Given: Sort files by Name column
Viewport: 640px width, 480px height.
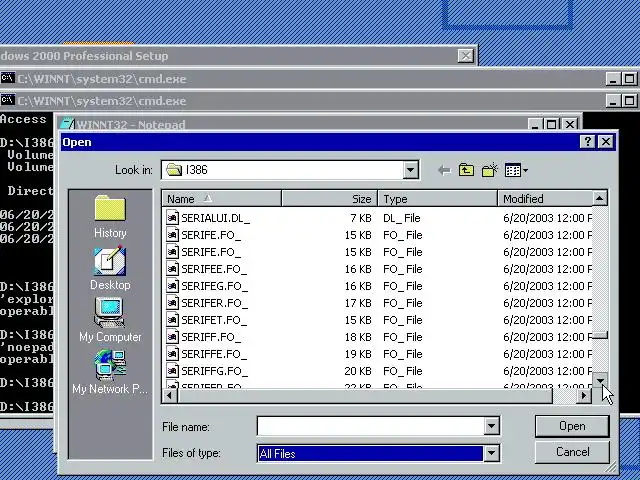Looking at the screenshot, I should (x=222, y=199).
